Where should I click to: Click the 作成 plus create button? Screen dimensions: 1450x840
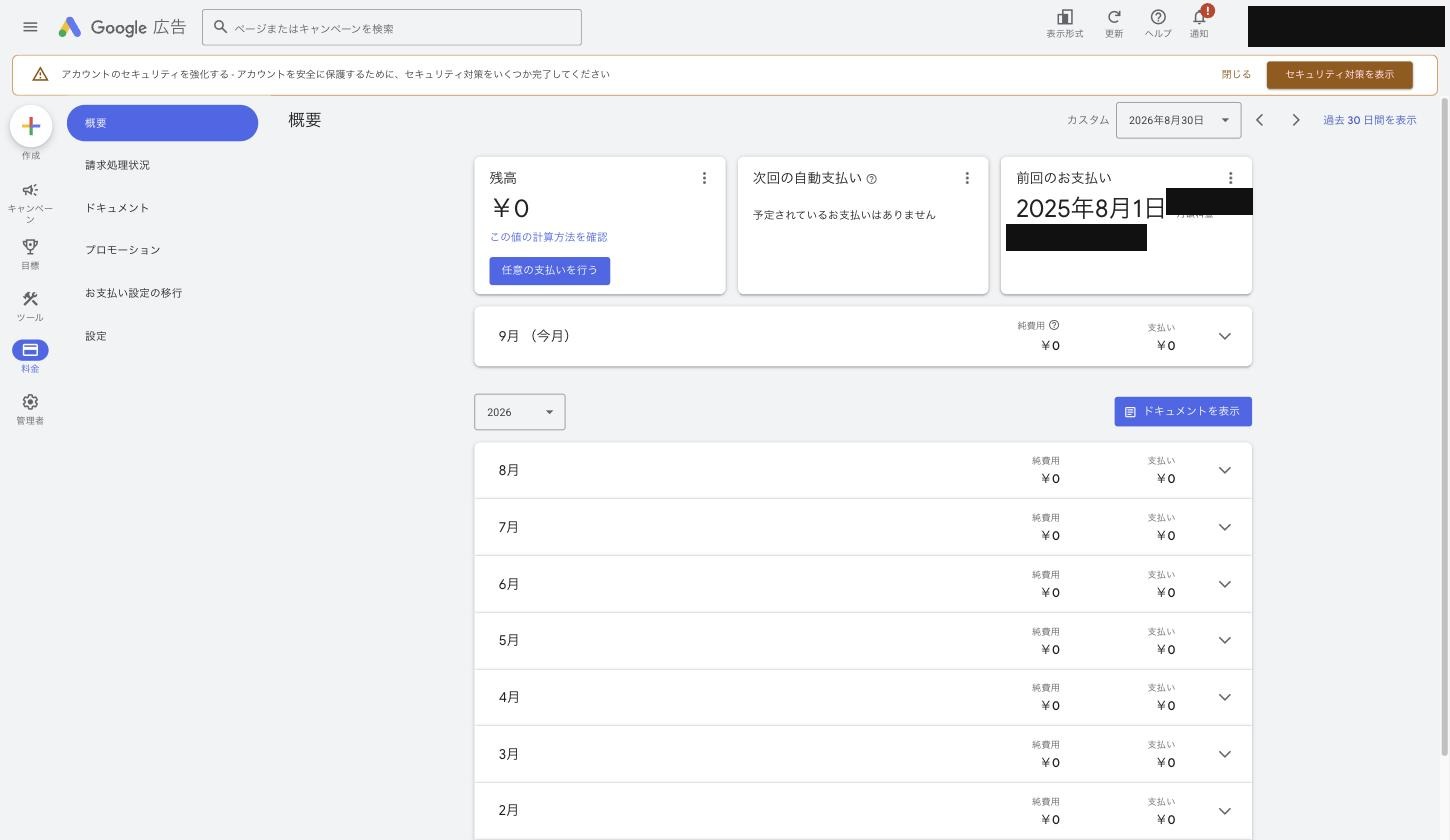tap(31, 126)
